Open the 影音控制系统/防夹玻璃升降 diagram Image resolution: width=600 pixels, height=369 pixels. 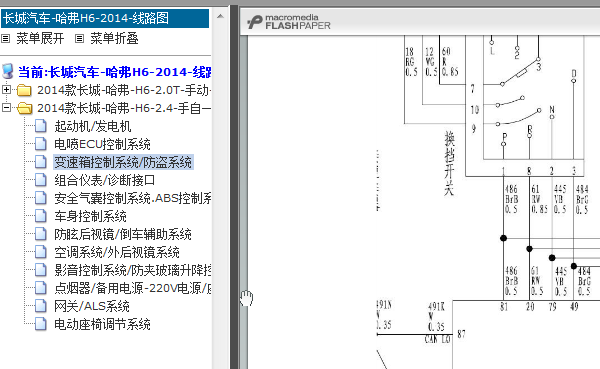[133, 270]
